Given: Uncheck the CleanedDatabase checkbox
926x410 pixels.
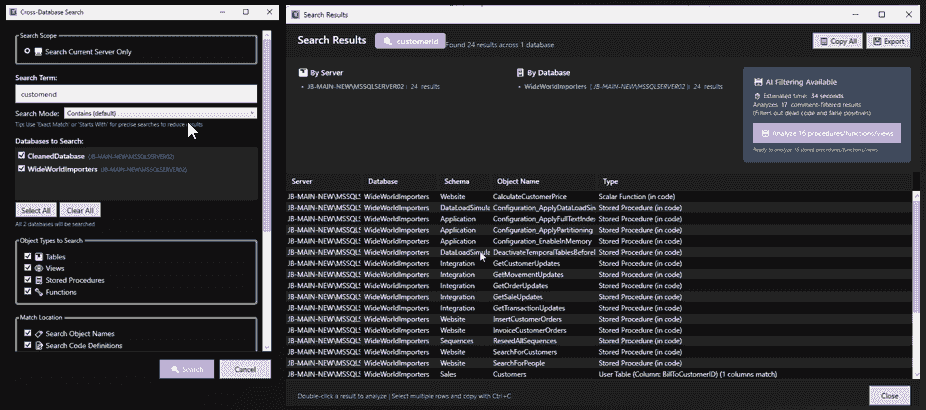Looking at the screenshot, I should [x=22, y=157].
